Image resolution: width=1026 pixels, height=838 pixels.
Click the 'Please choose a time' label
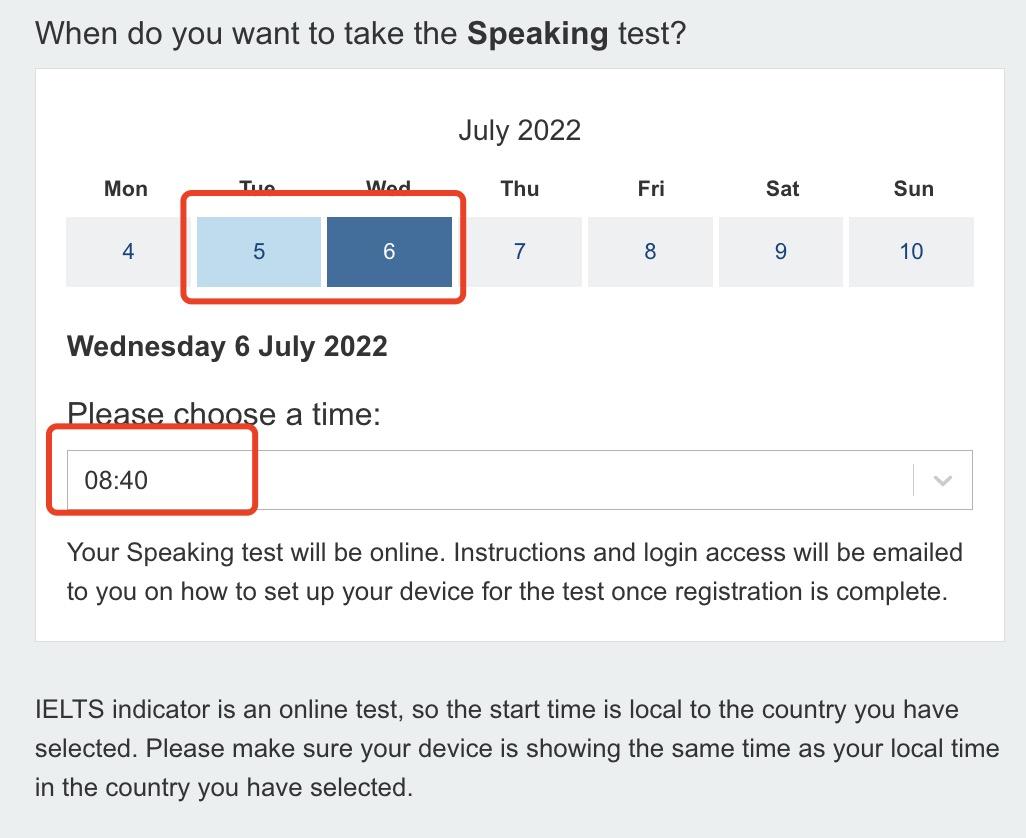tap(224, 414)
